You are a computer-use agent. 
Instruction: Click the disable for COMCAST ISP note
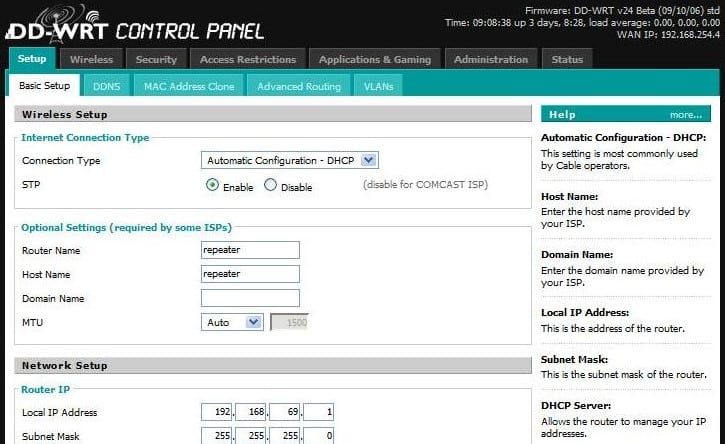click(x=425, y=185)
